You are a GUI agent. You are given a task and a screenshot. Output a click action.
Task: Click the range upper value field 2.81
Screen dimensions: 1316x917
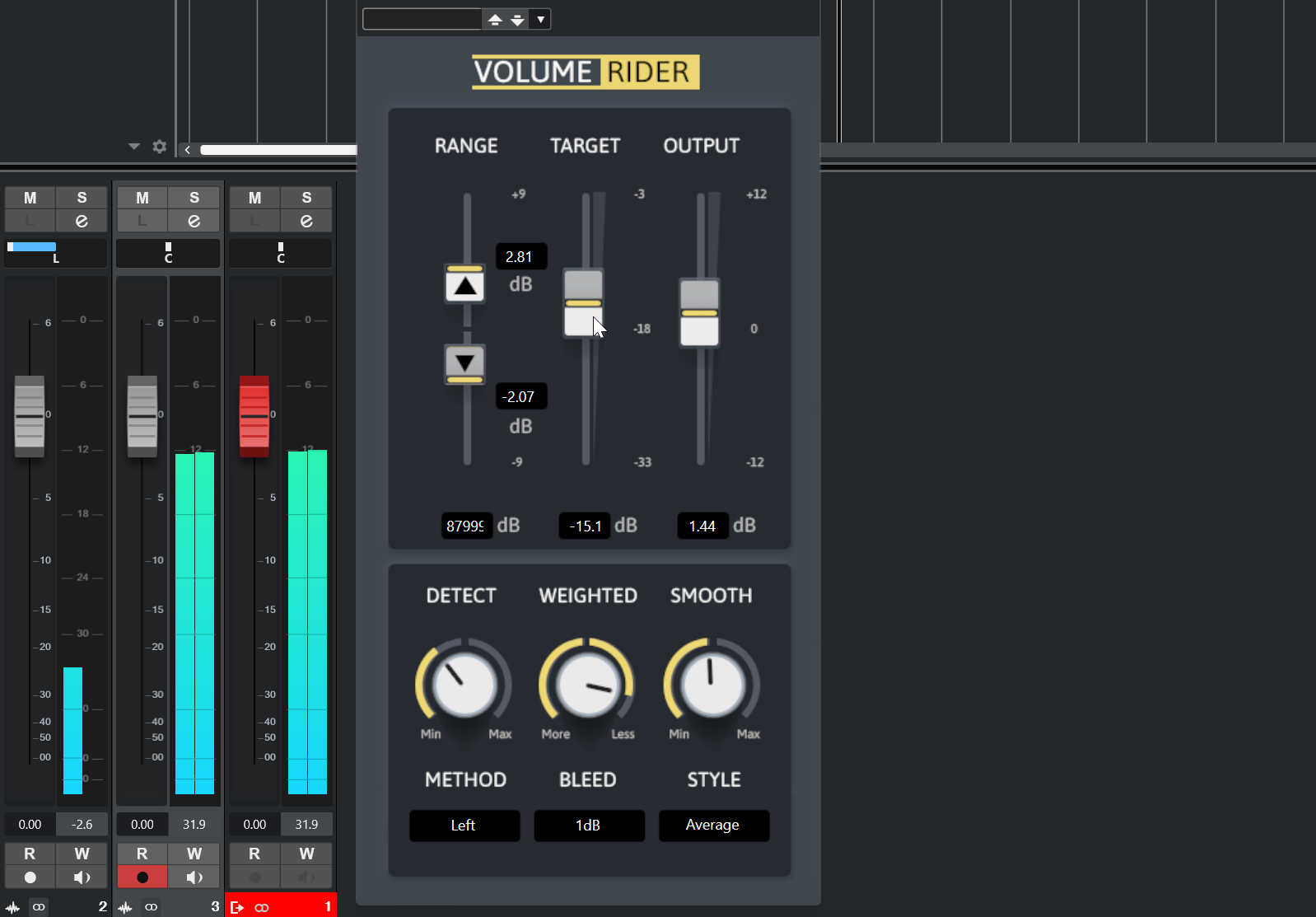coord(520,257)
